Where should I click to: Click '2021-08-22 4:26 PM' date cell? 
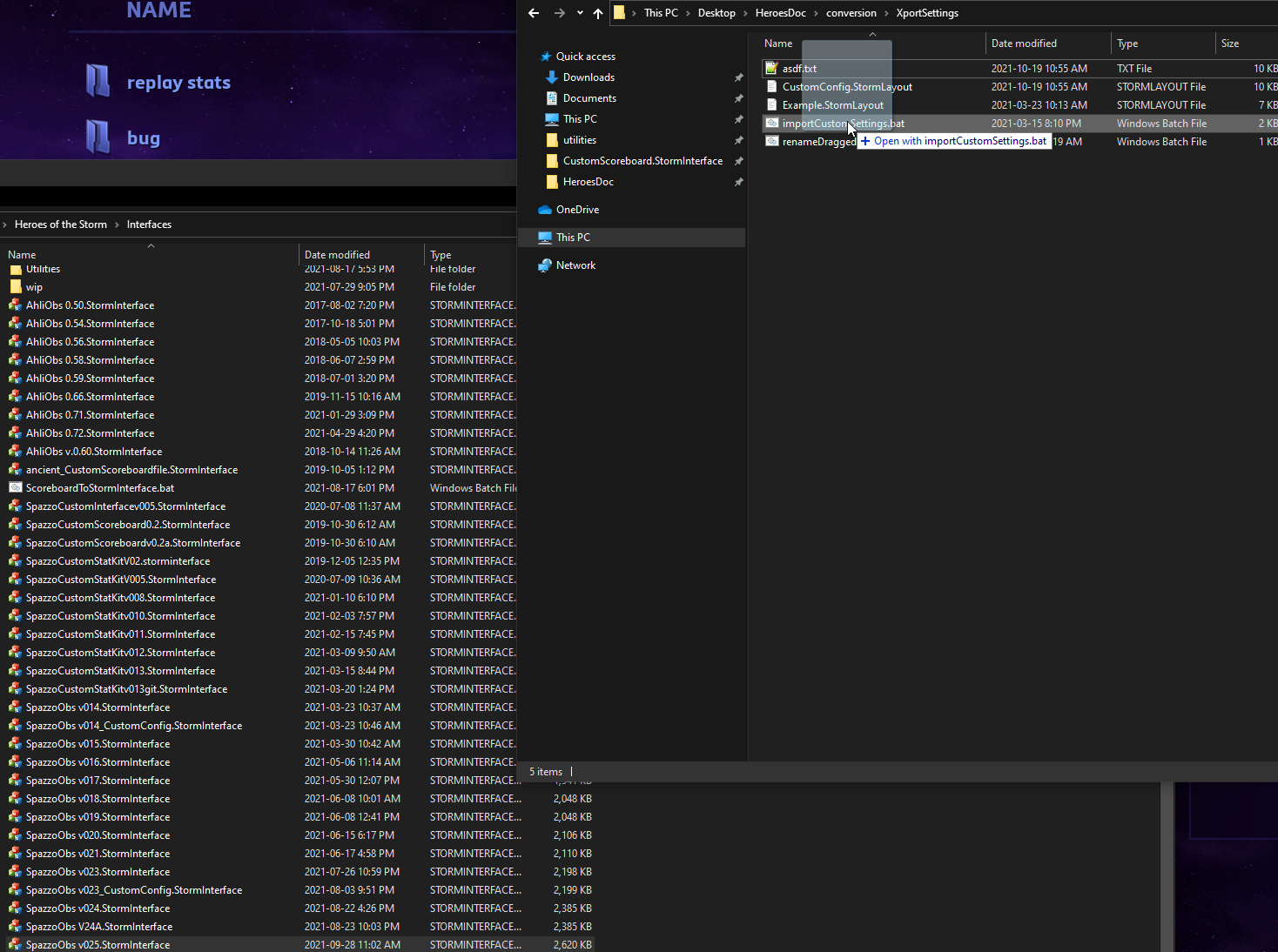point(349,908)
